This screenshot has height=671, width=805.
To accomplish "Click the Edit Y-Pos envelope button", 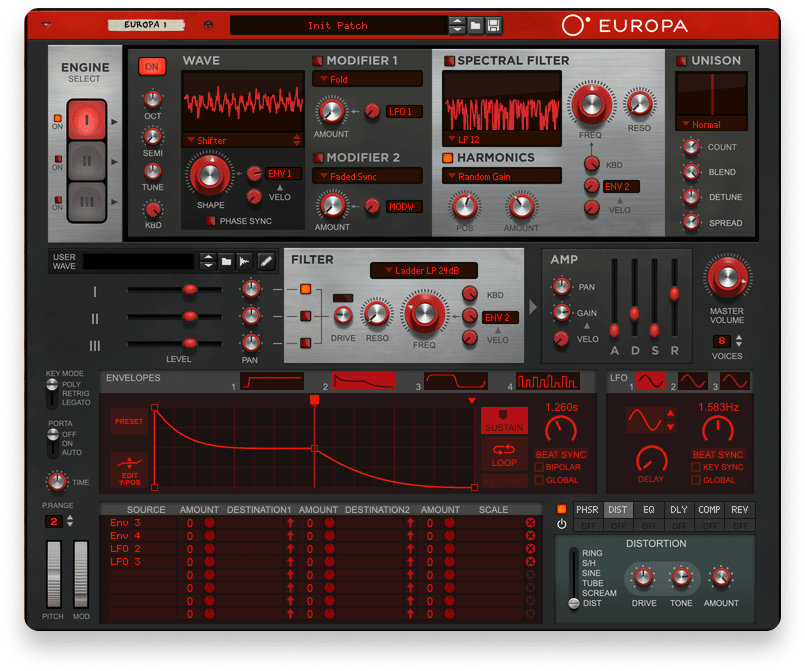I will coord(129,470).
